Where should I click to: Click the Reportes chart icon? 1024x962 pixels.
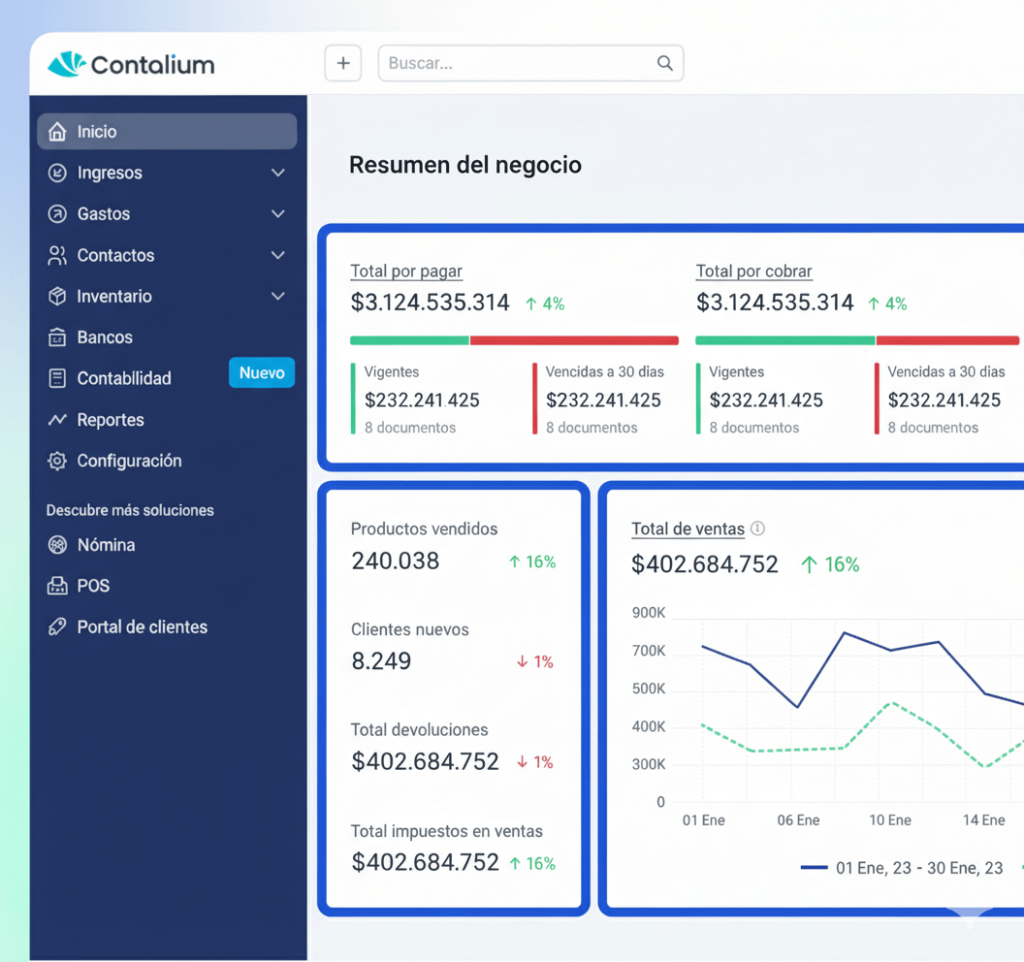coord(57,420)
